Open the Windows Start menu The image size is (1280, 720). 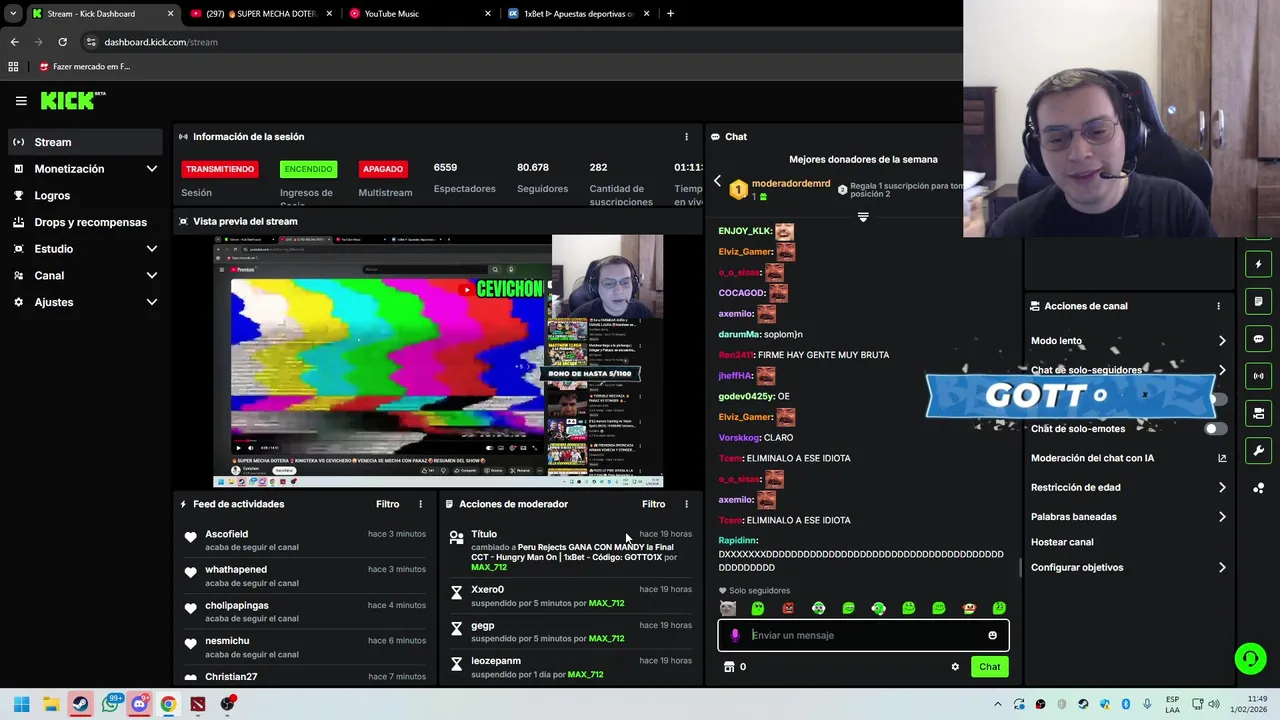22,704
